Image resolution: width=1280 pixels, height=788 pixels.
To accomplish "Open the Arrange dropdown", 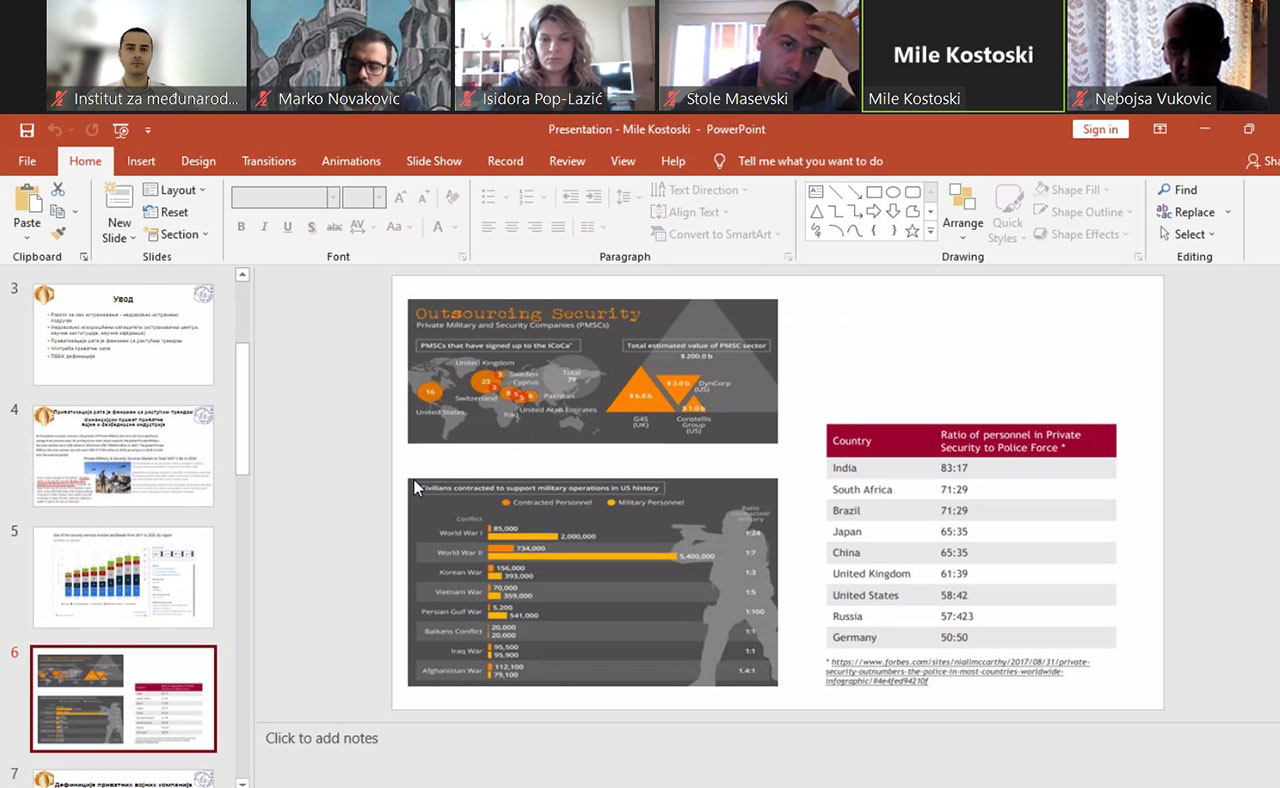I will pyautogui.click(x=962, y=212).
